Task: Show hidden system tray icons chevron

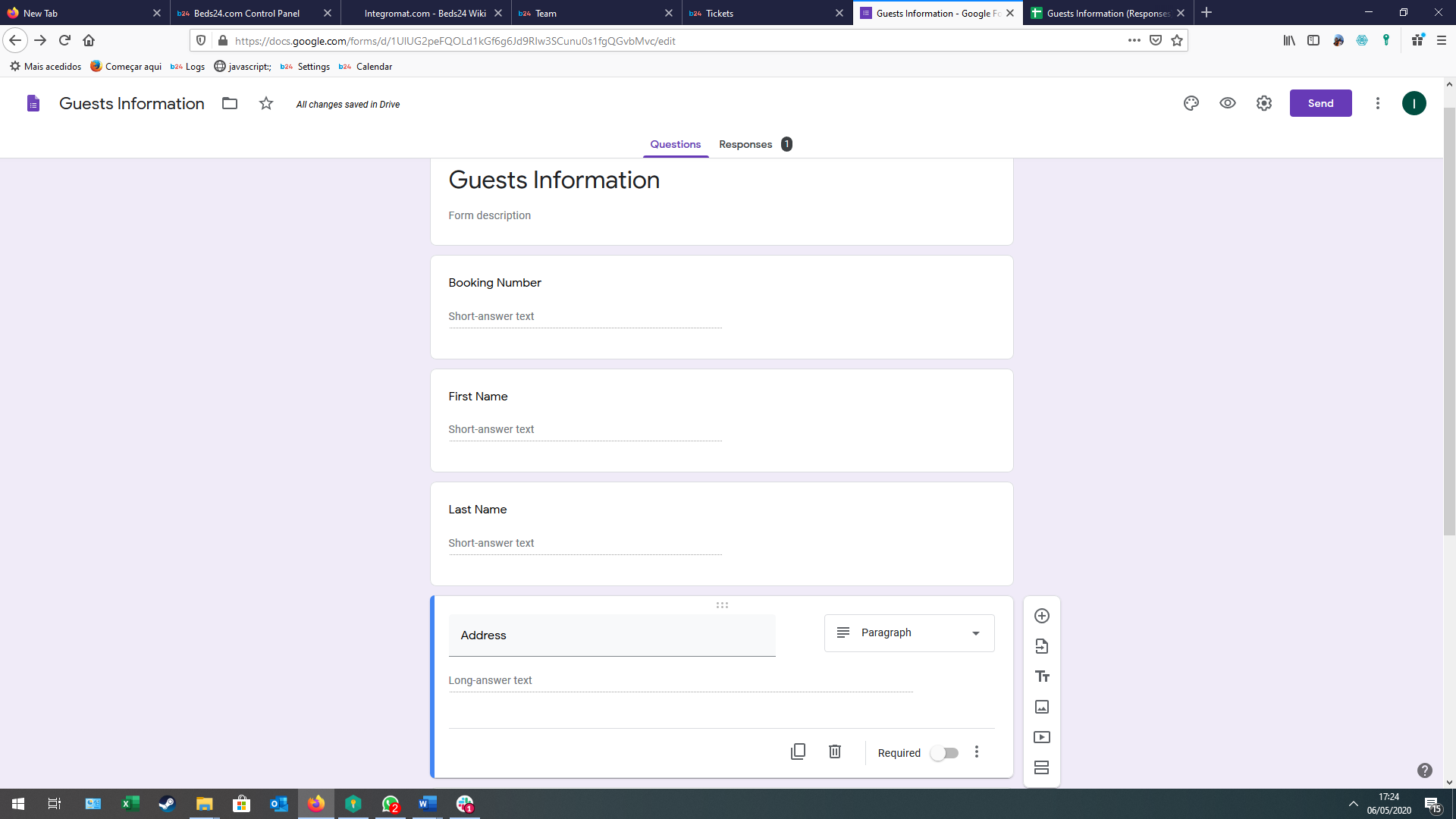Action: click(x=1353, y=804)
